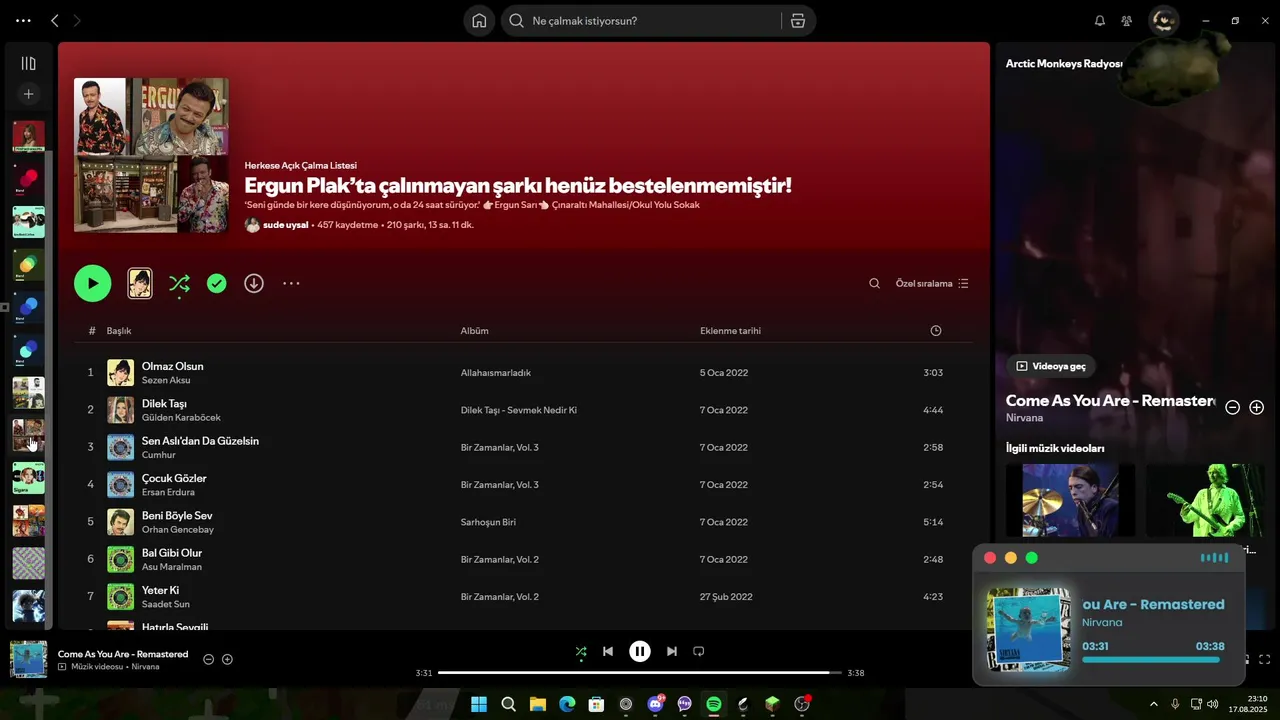Open the Browse icon inside search bar
The height and width of the screenshot is (720, 1280).
click(797, 21)
